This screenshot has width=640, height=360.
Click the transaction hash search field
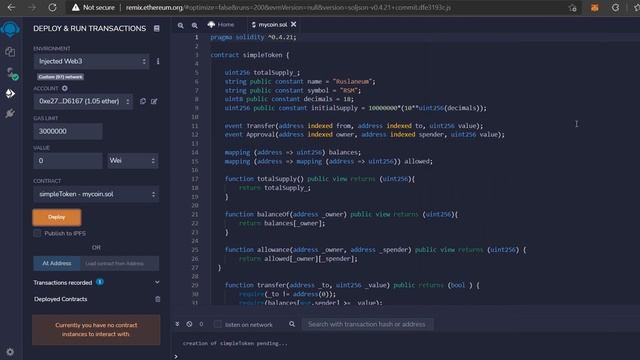click(367, 324)
